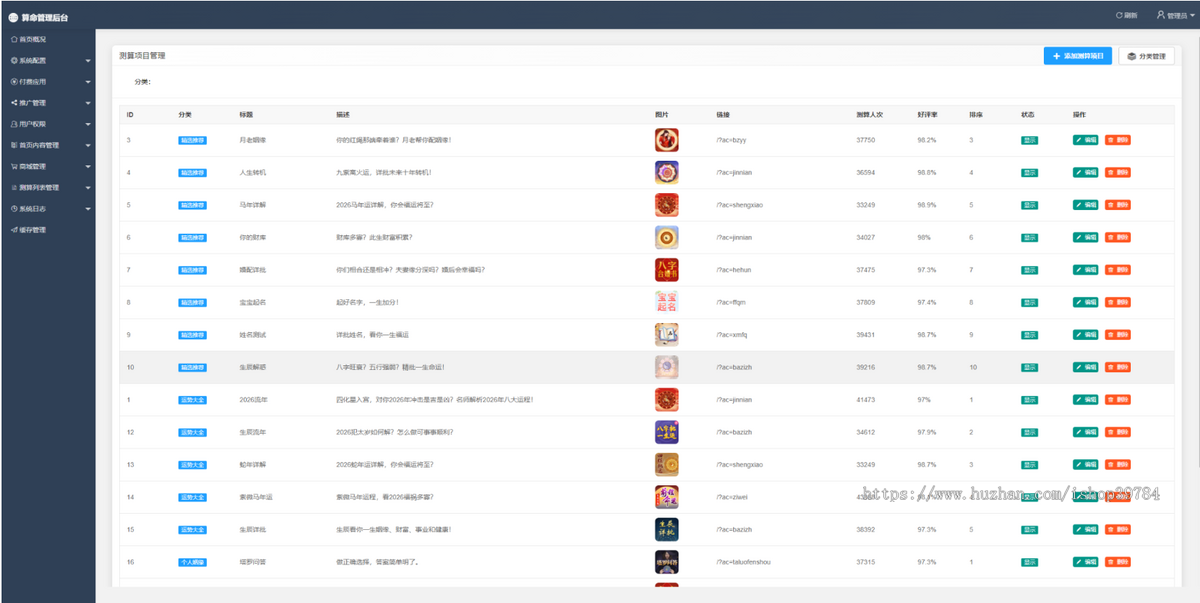Toggle the 显示 status for row ID 10

[x=1029, y=367]
